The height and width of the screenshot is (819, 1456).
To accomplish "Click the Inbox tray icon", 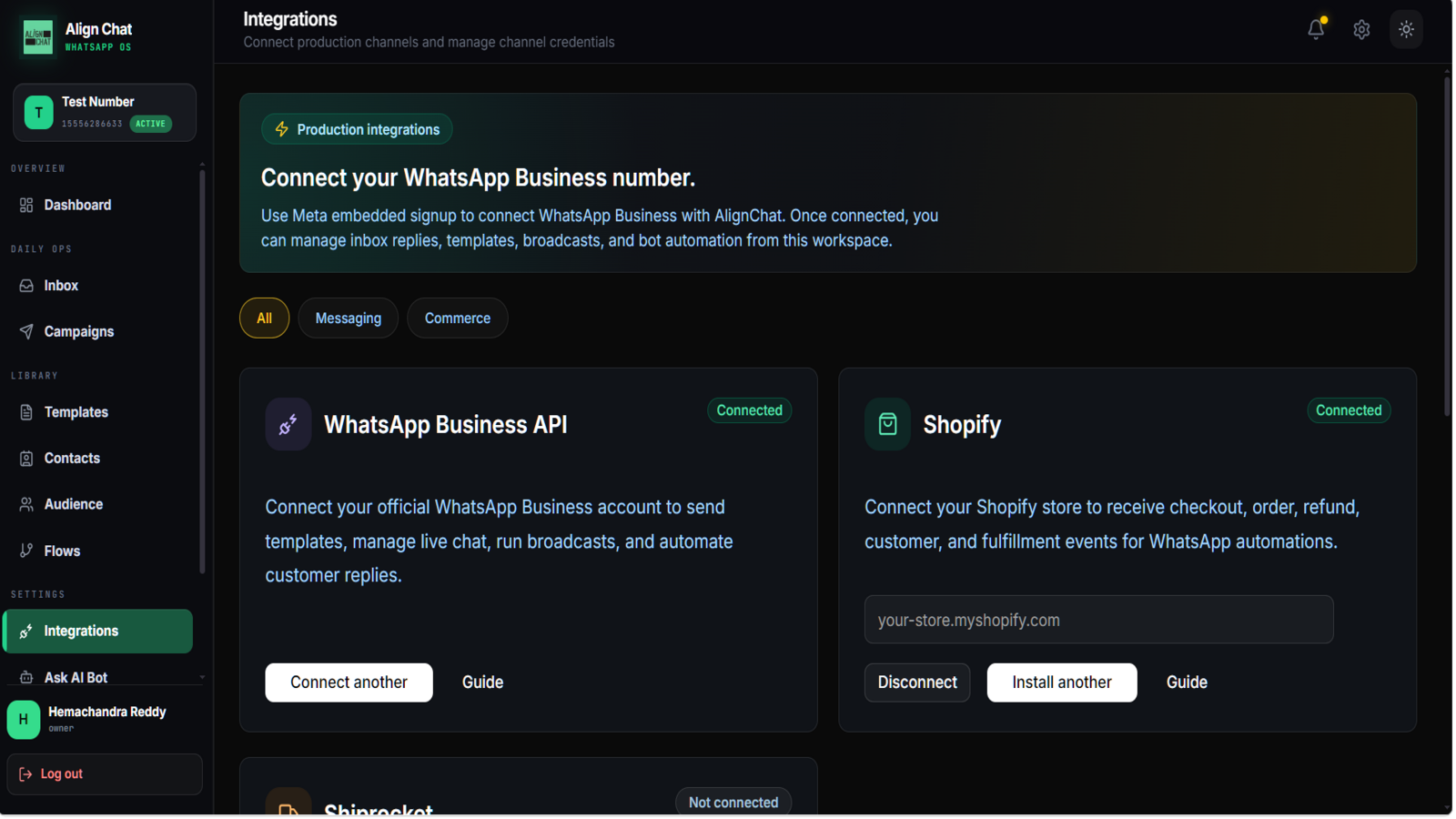I will tap(26, 286).
